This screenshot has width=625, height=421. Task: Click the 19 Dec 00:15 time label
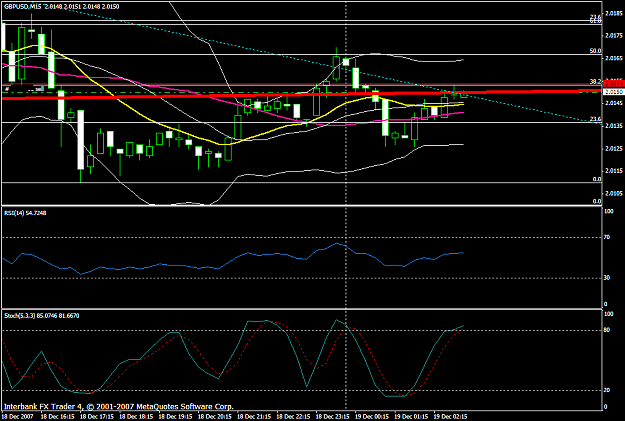372,416
